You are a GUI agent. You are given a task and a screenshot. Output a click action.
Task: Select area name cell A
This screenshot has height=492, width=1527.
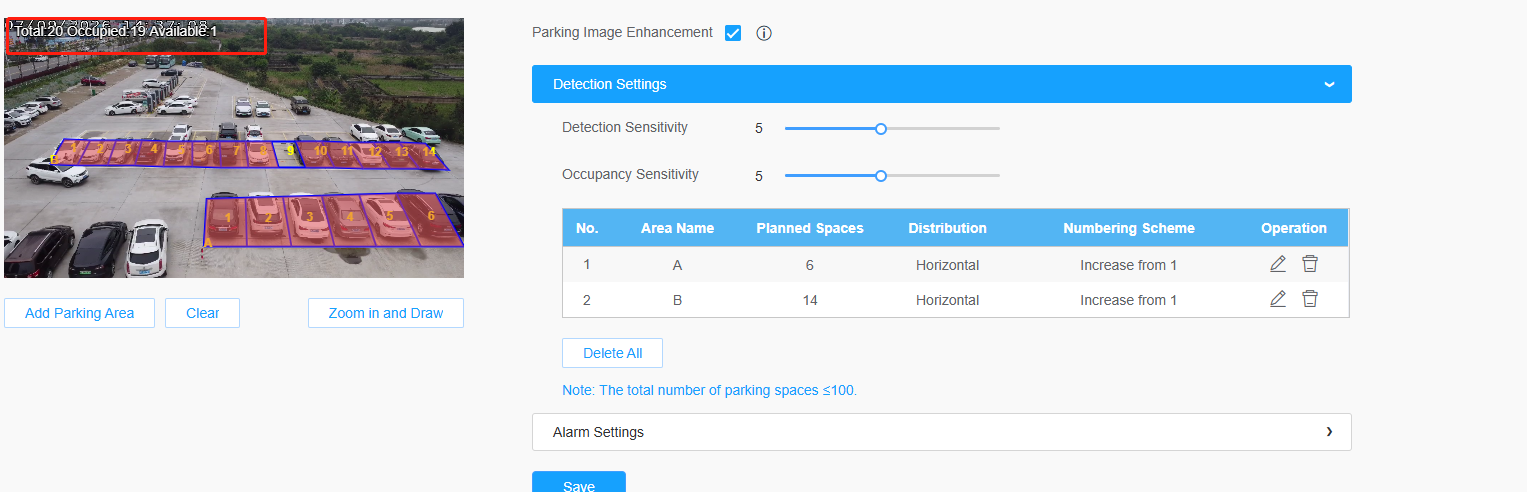[677, 265]
